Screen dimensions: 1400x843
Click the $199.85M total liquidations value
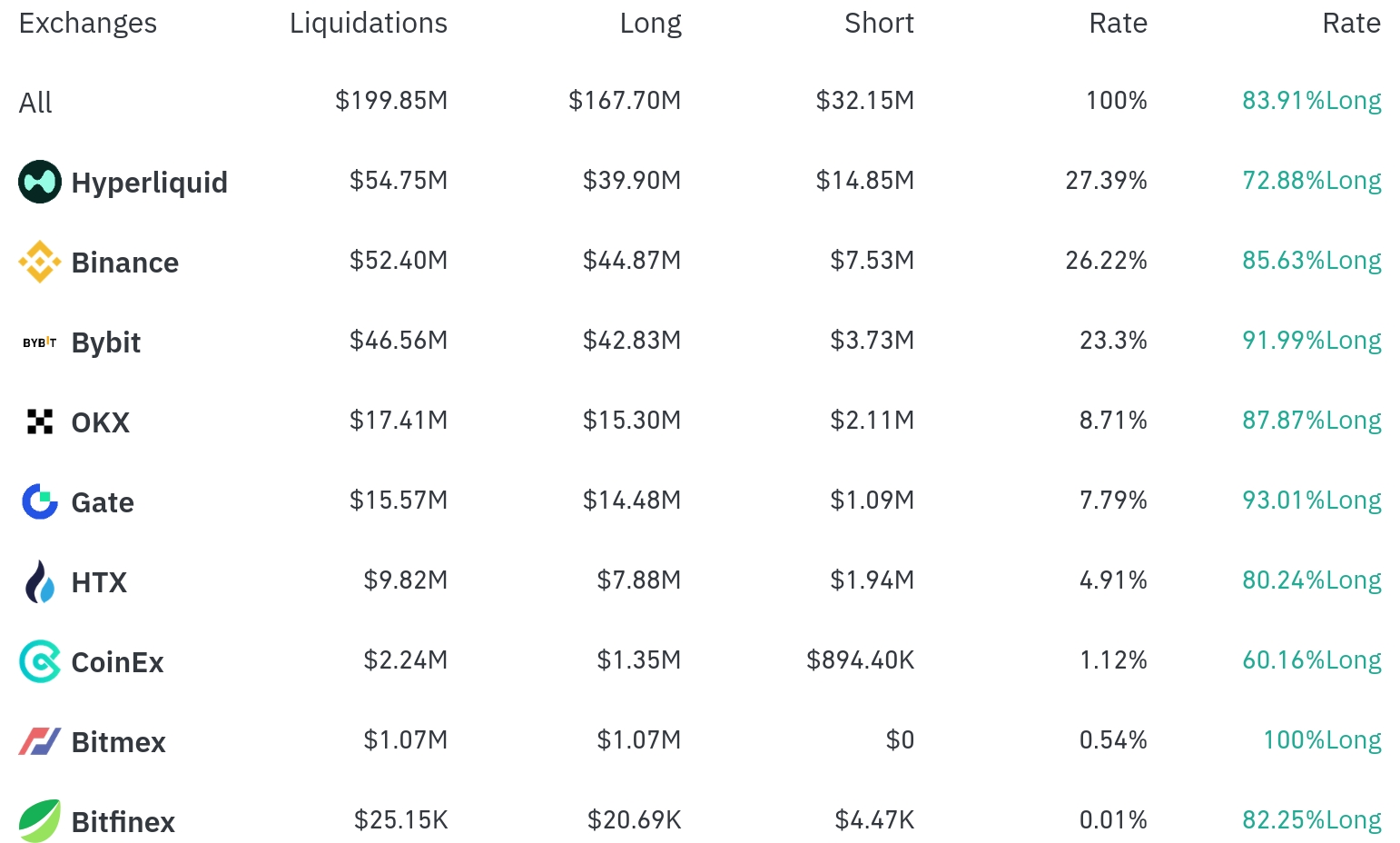pos(391,100)
